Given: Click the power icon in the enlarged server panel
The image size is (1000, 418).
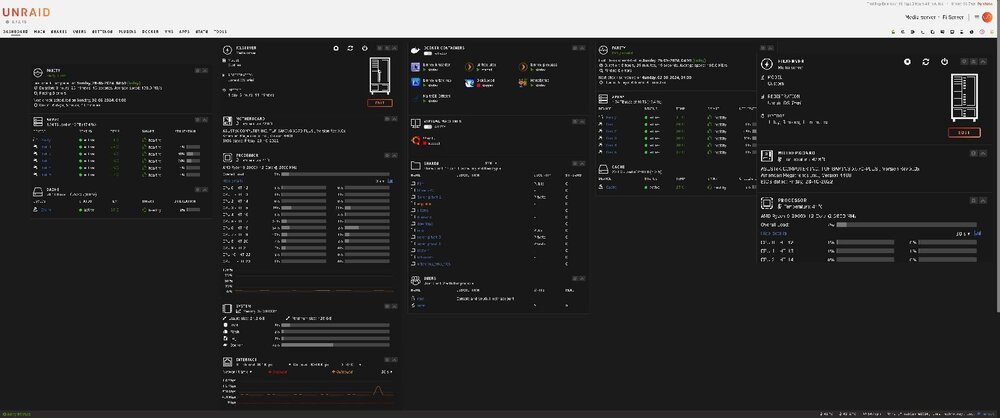Looking at the screenshot, I should click(945, 62).
